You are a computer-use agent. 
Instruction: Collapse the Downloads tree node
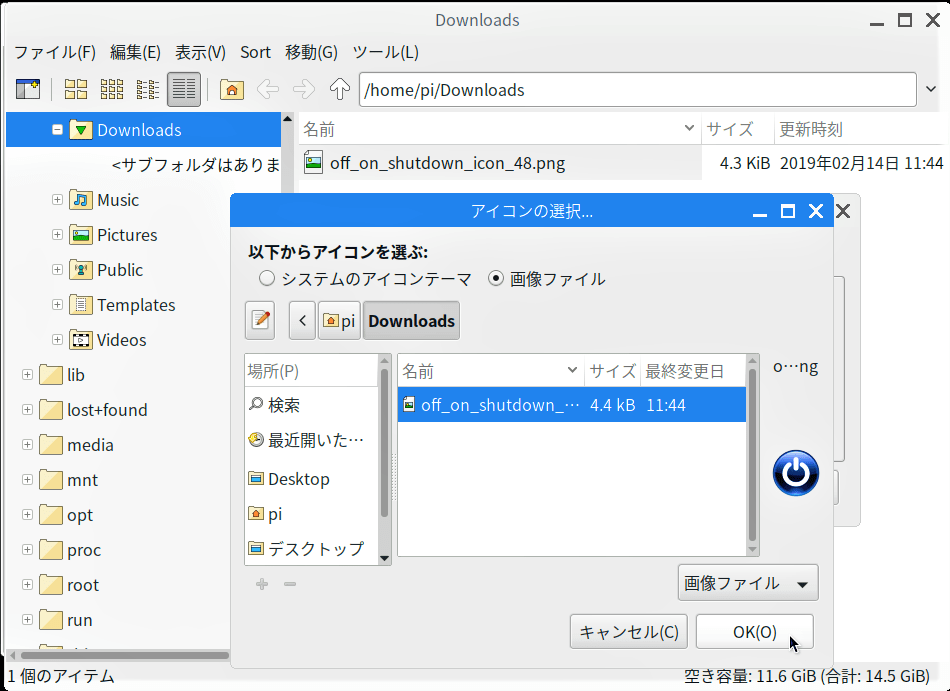[57, 130]
